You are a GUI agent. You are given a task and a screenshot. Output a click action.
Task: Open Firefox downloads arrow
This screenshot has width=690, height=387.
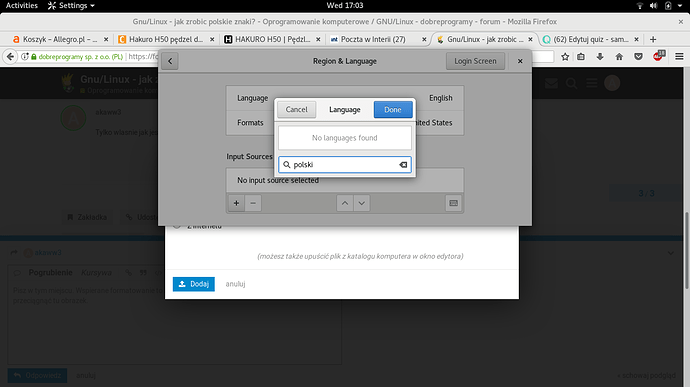click(600, 56)
